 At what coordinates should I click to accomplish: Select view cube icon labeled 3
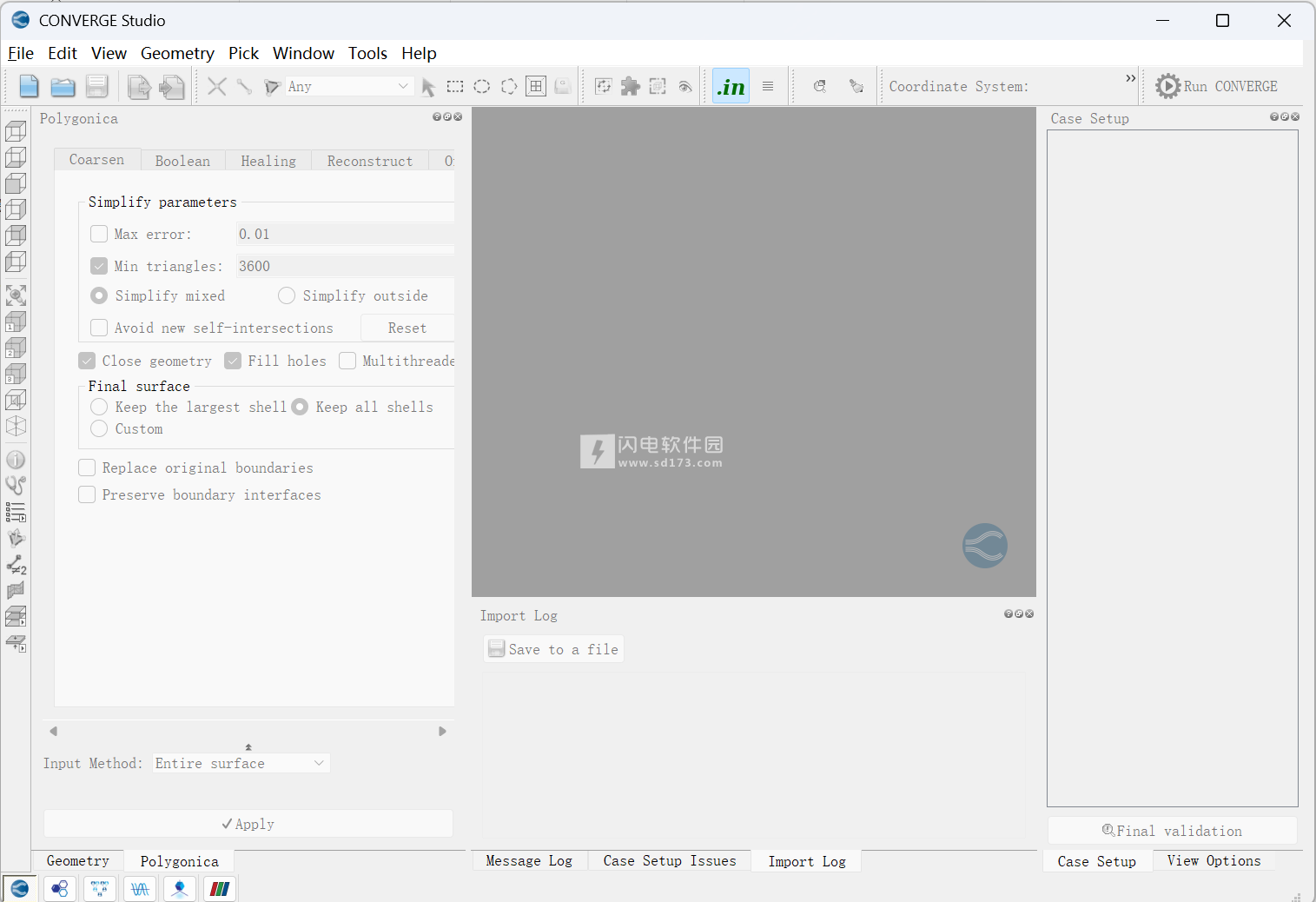point(16,374)
